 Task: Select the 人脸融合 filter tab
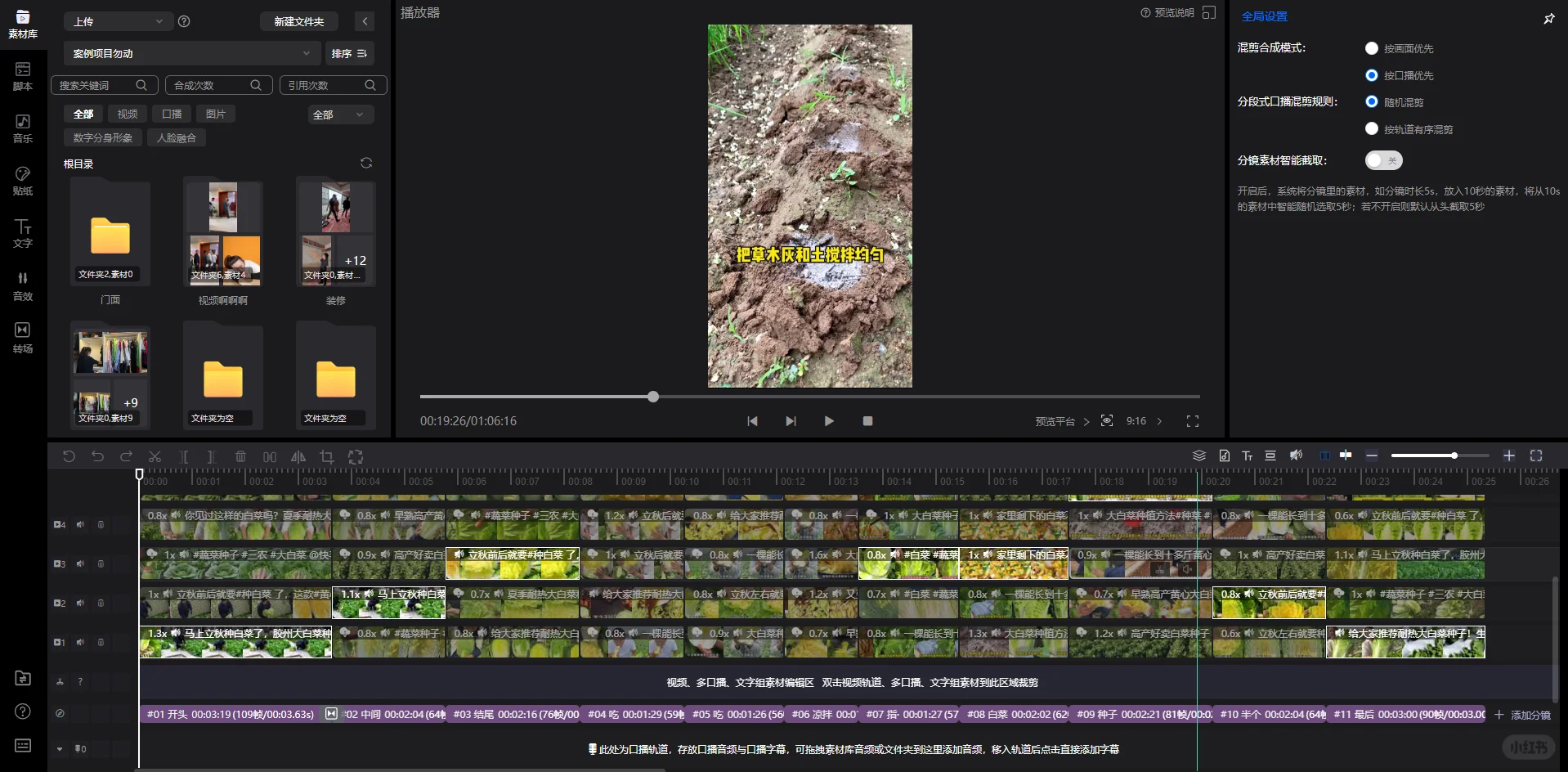(177, 137)
